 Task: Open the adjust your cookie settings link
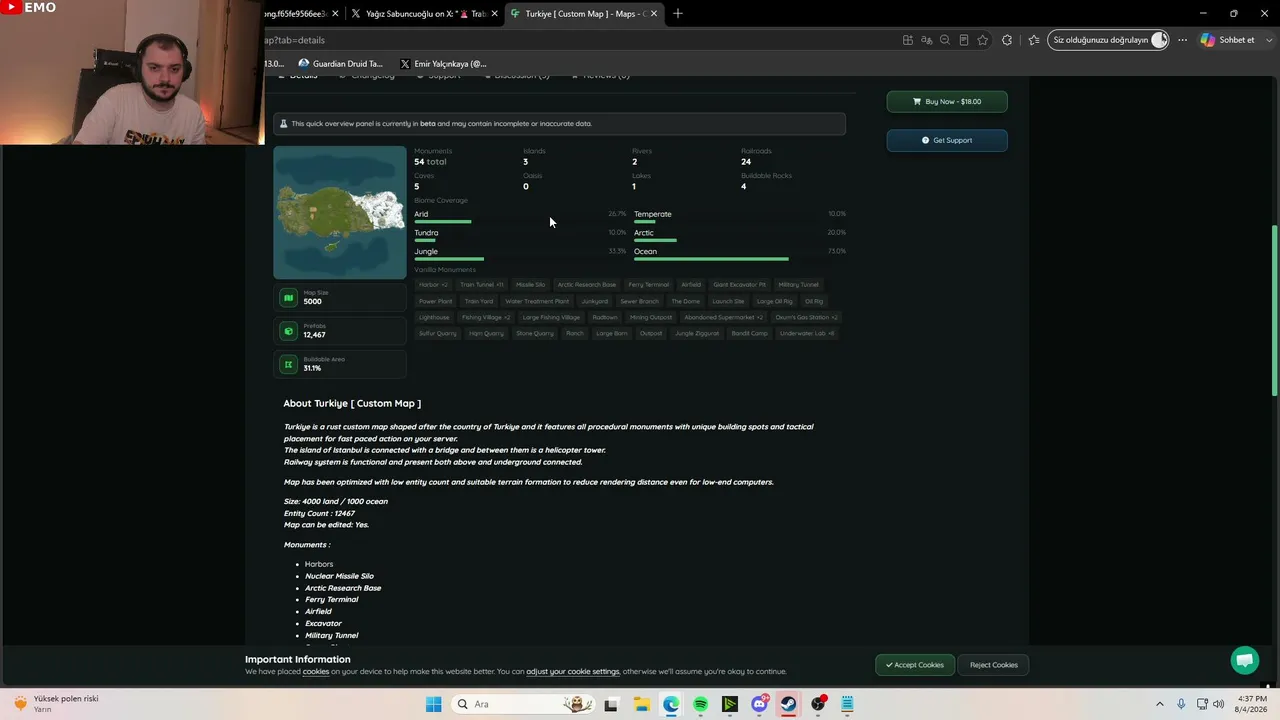pos(573,672)
